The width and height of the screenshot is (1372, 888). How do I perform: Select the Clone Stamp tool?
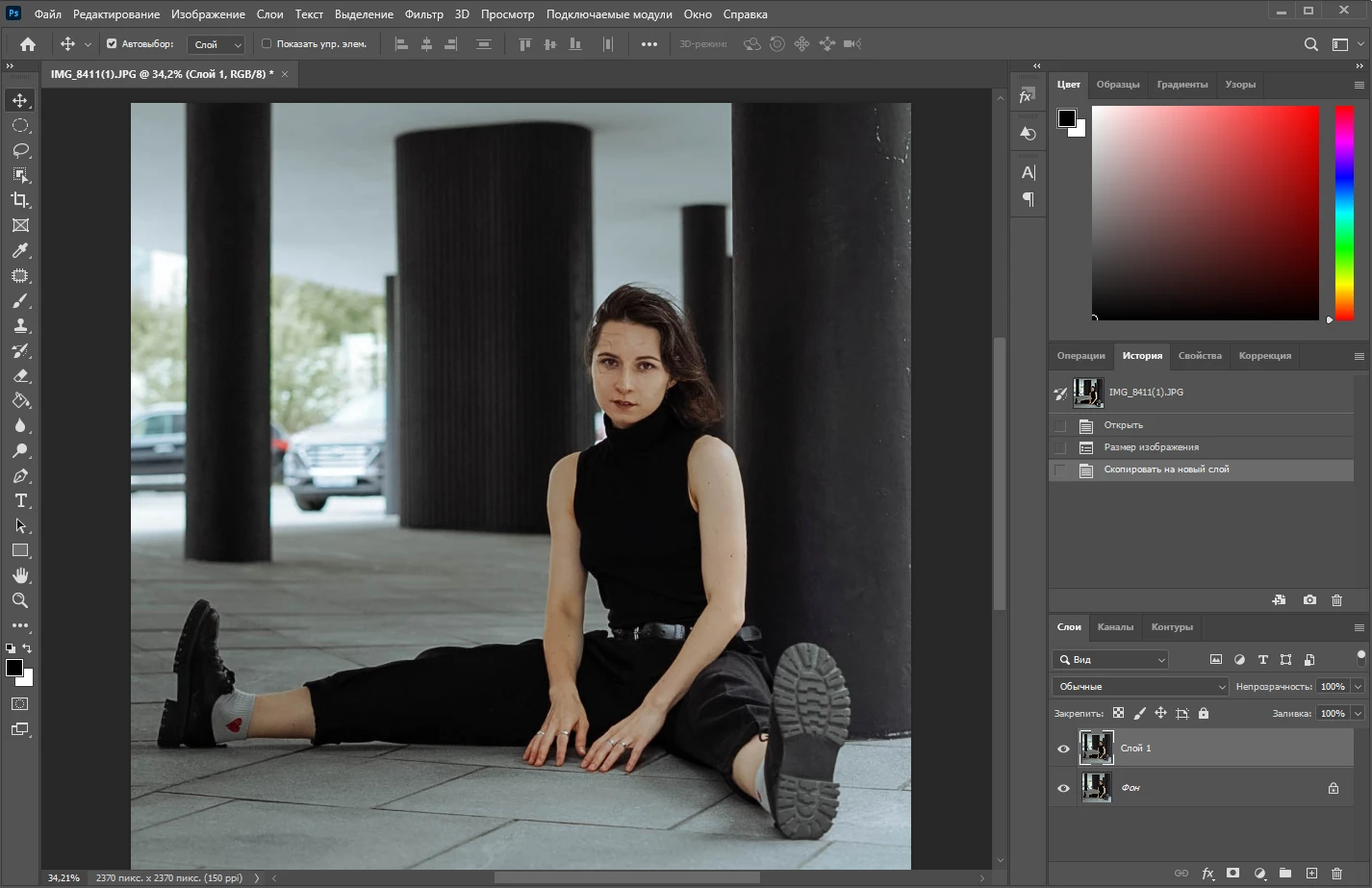tap(20, 325)
